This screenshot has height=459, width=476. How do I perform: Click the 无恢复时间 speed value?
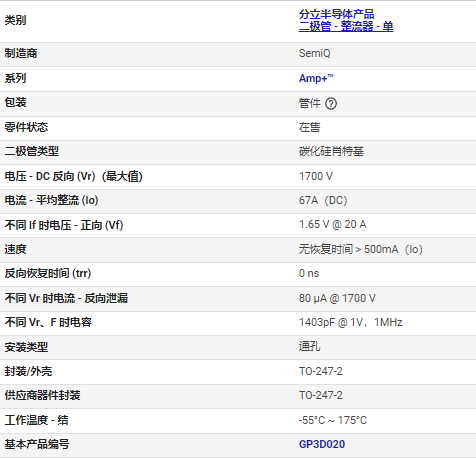pos(360,249)
